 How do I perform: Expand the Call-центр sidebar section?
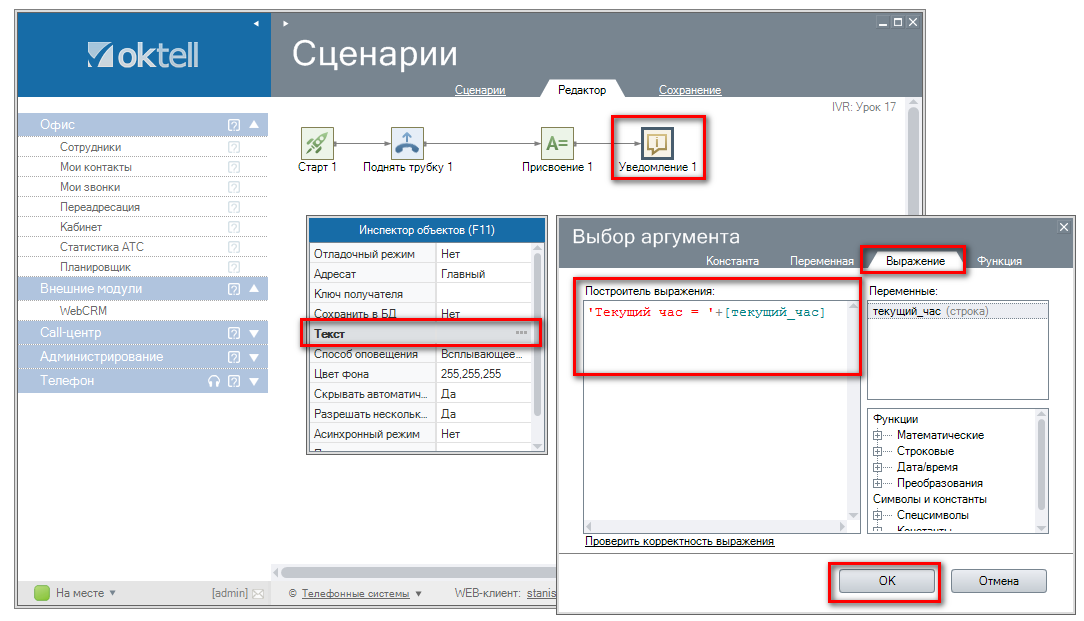254,333
